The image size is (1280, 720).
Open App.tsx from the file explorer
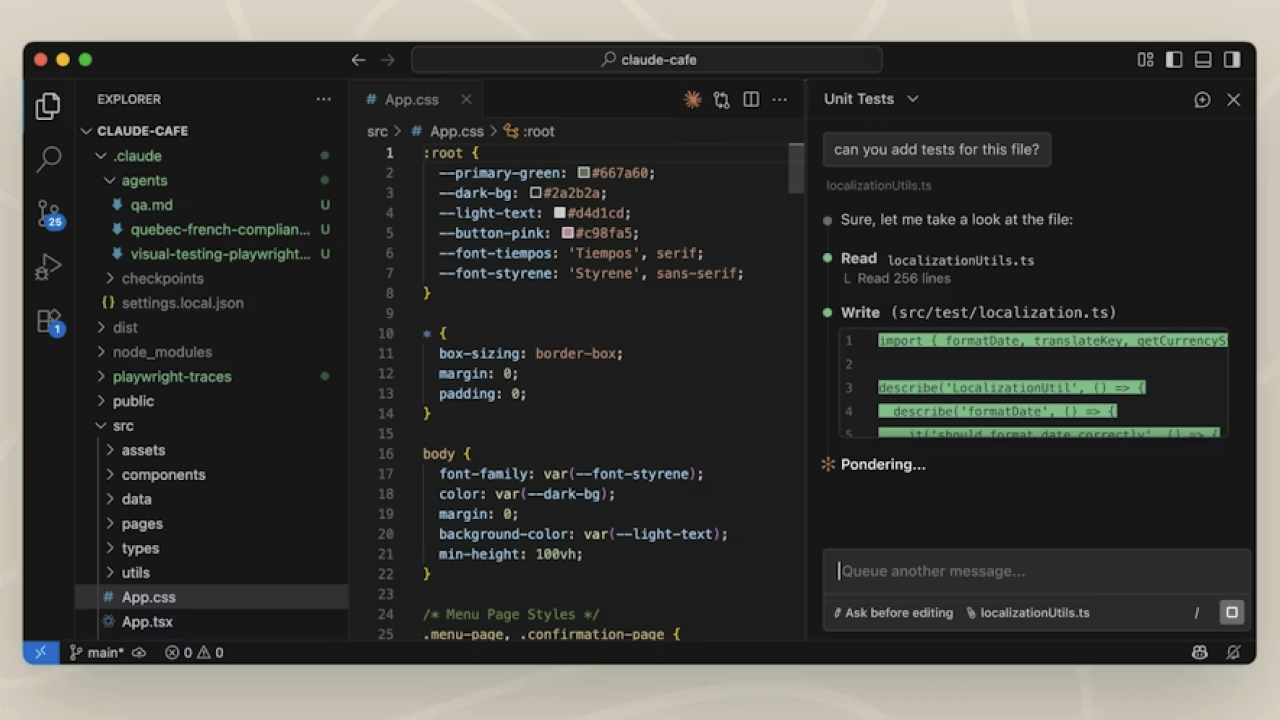tap(147, 622)
